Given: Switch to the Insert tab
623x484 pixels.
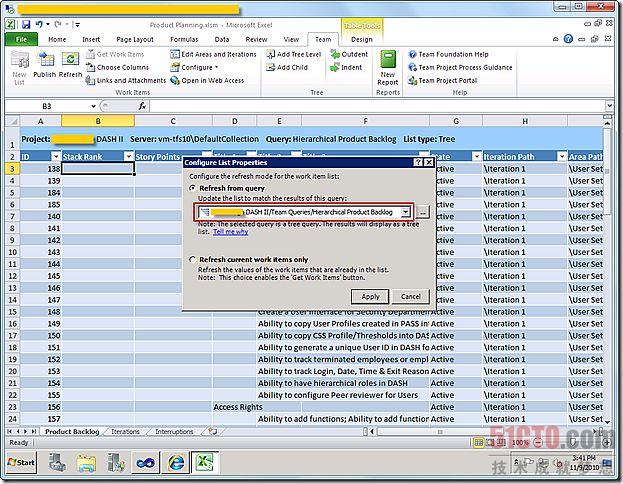Looking at the screenshot, I should (91, 39).
